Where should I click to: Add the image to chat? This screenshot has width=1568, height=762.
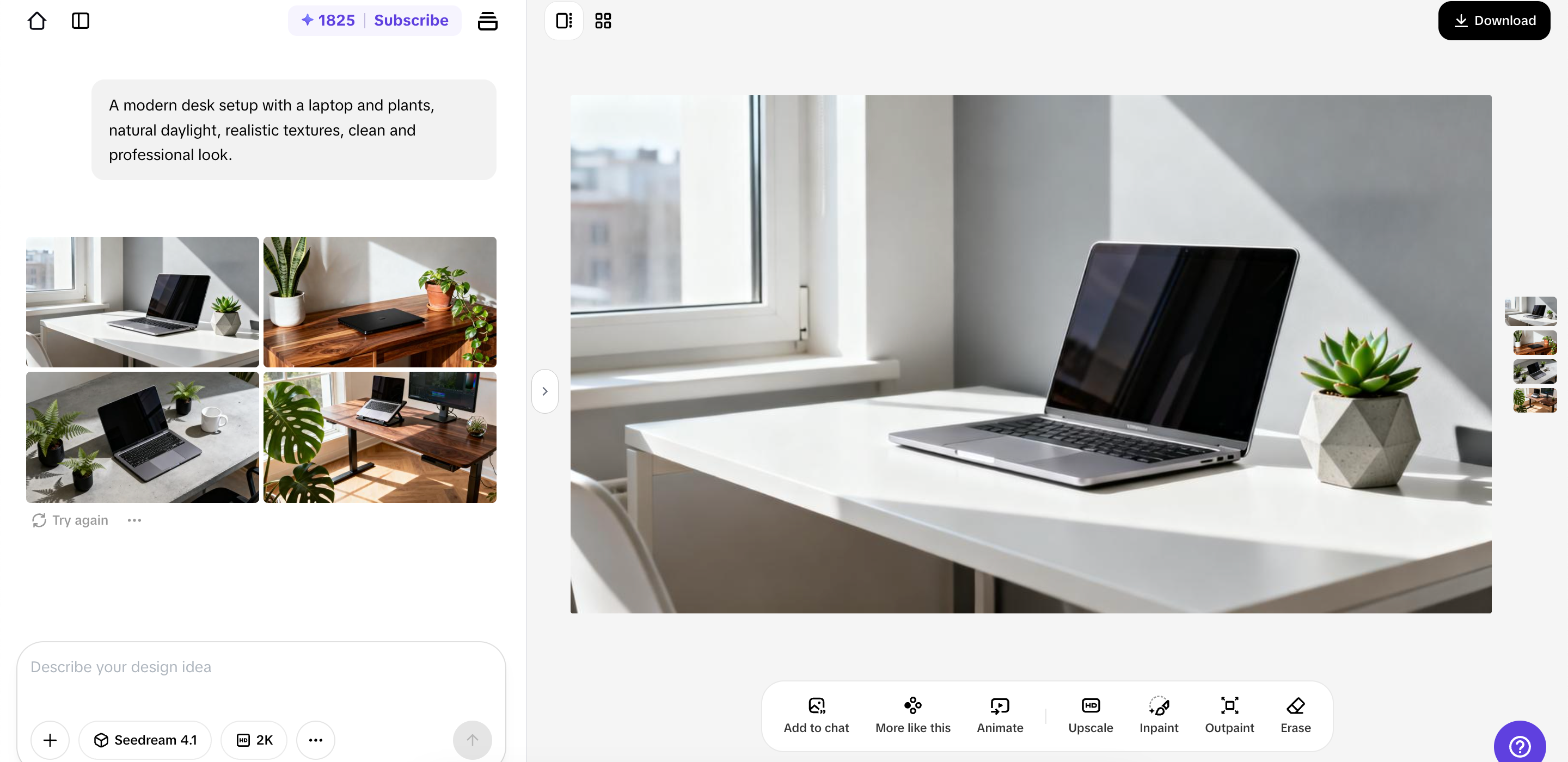(816, 715)
